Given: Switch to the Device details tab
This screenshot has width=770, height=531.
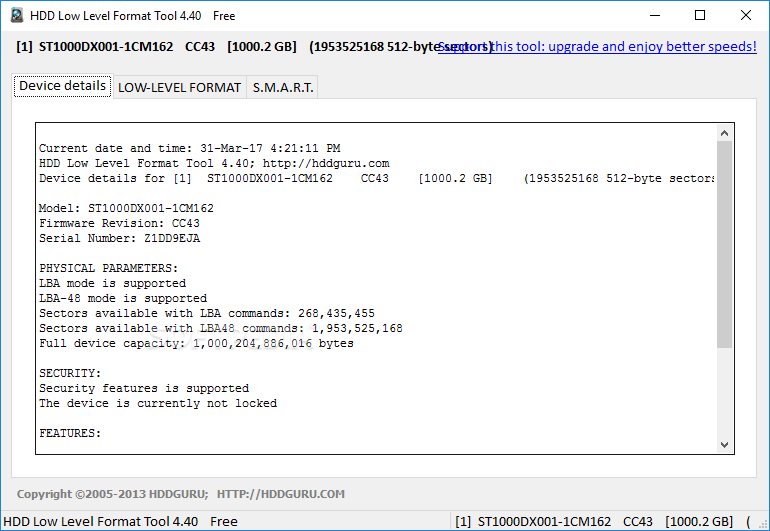Looking at the screenshot, I should 63,86.
